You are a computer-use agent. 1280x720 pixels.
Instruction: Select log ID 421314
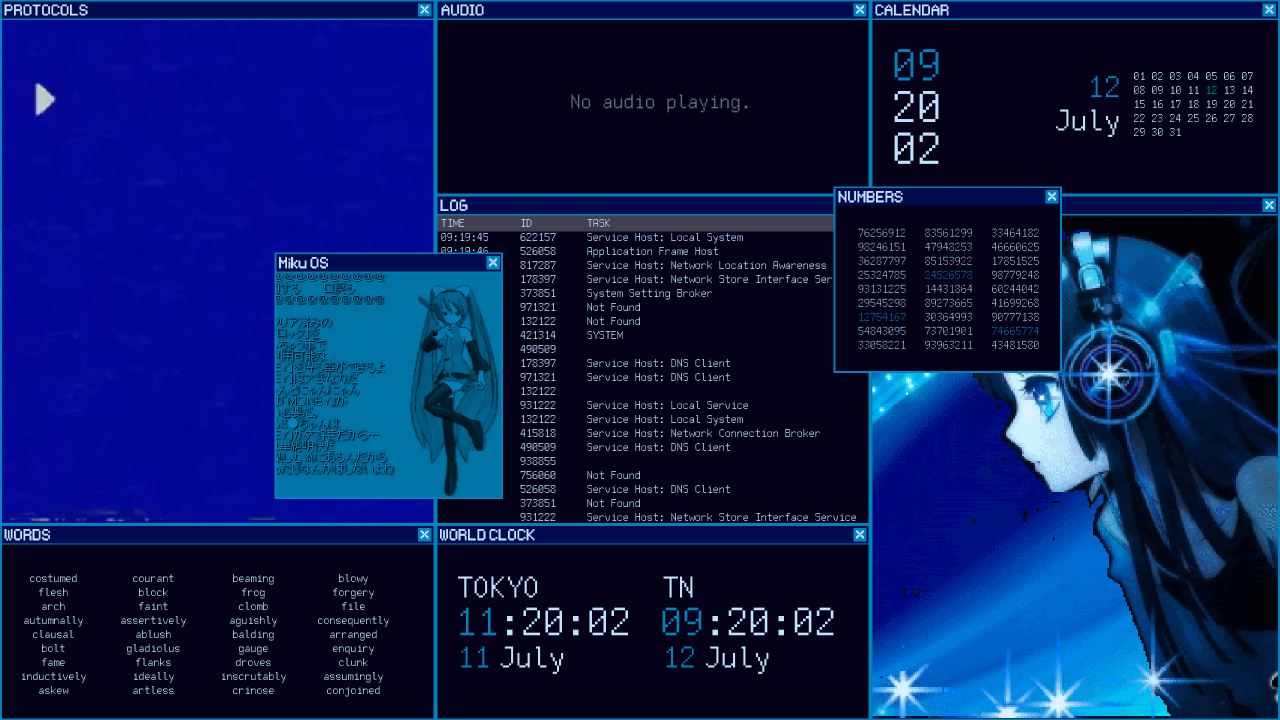pyautogui.click(x=538, y=336)
